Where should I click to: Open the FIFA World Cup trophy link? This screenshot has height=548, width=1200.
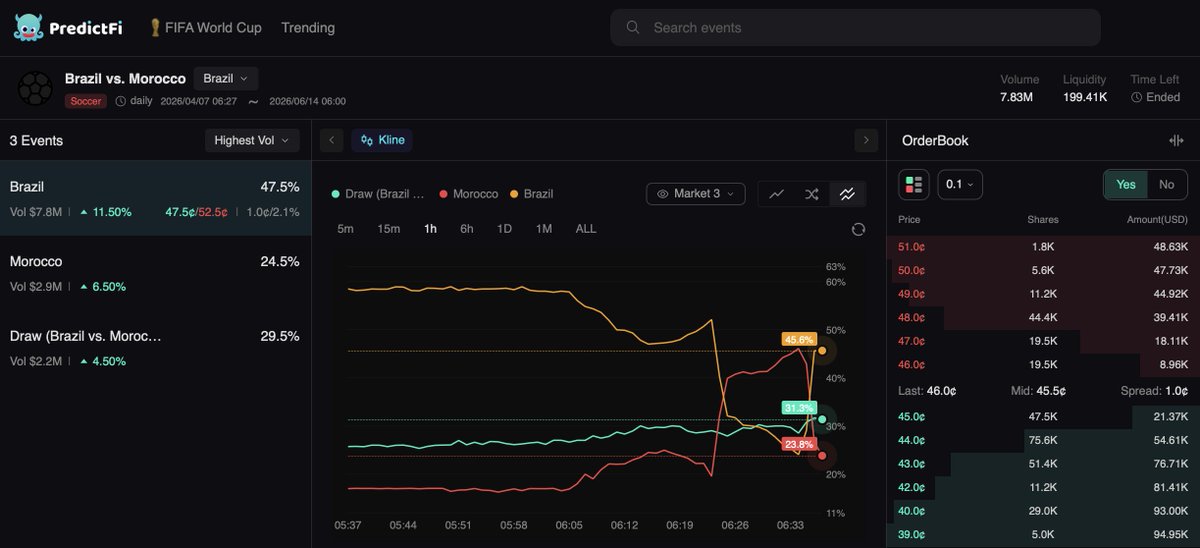(x=205, y=27)
